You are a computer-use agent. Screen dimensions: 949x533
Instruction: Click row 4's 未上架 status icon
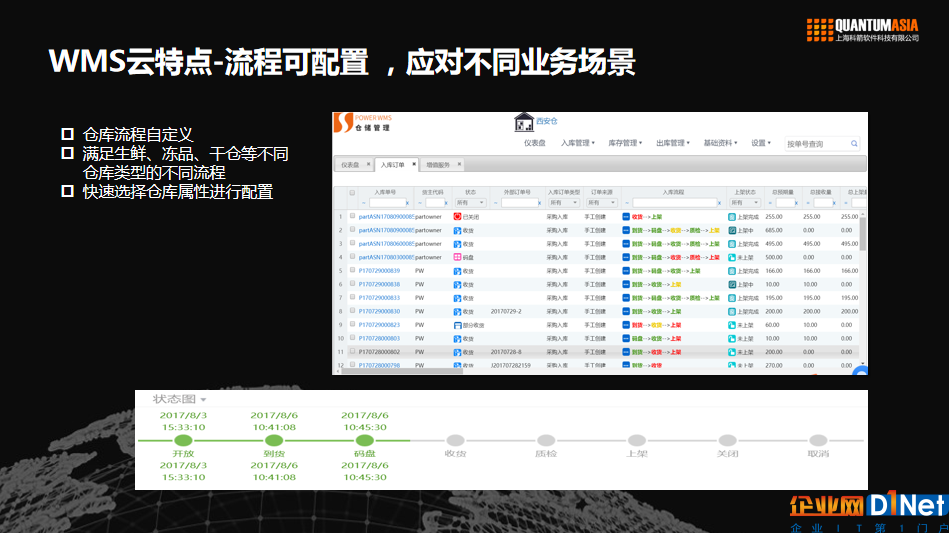tap(732, 257)
